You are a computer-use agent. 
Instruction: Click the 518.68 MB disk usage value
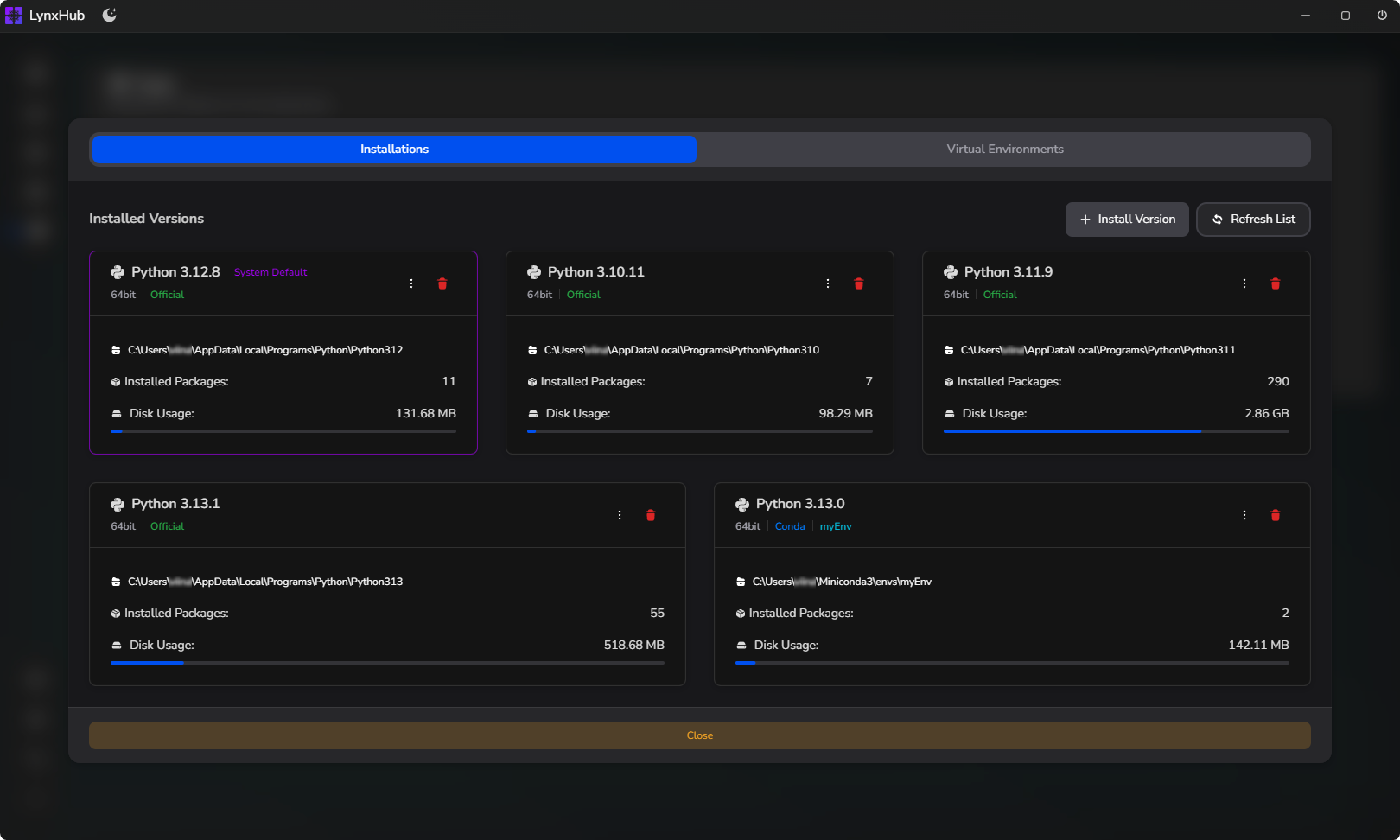[x=634, y=645]
